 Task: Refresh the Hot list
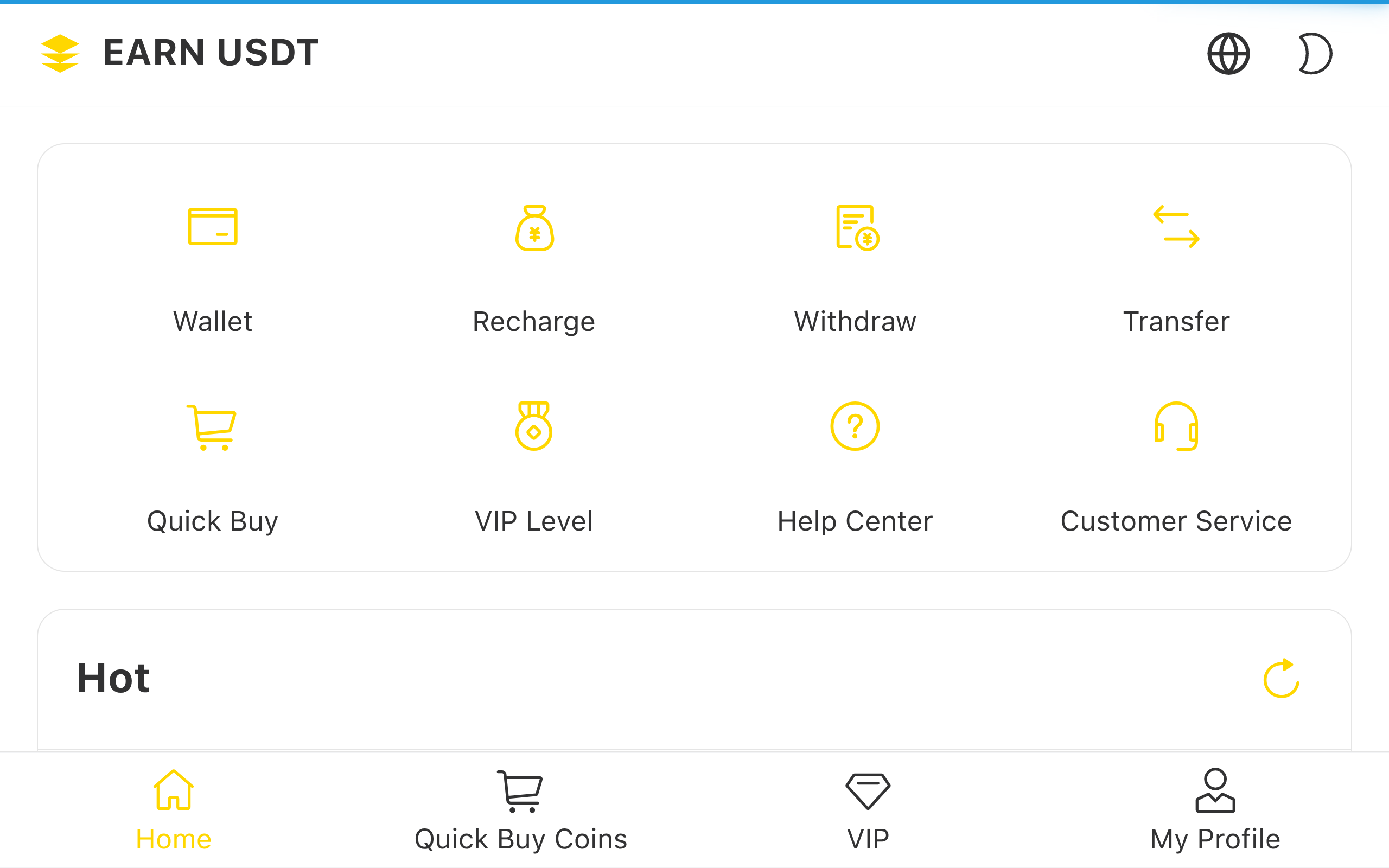pyautogui.click(x=1281, y=678)
